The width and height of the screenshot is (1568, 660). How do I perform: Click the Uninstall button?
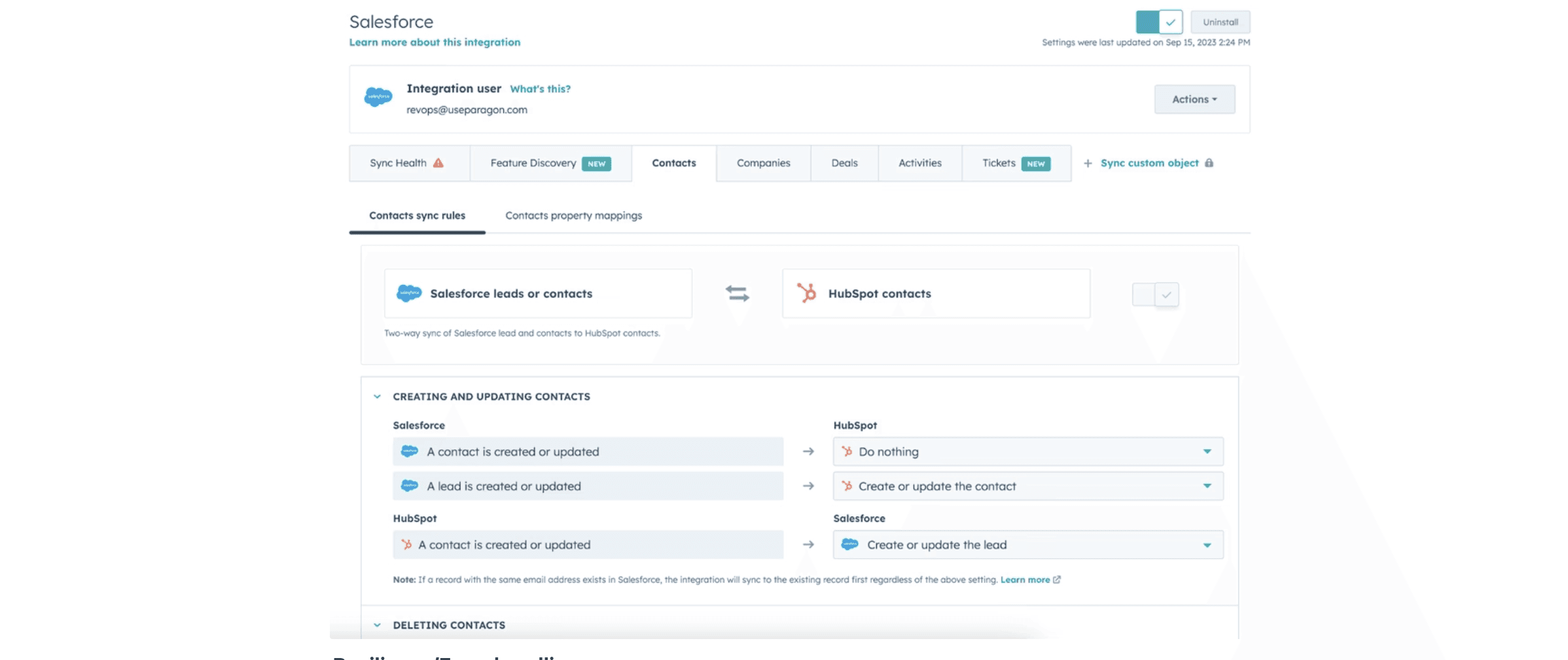(1221, 22)
